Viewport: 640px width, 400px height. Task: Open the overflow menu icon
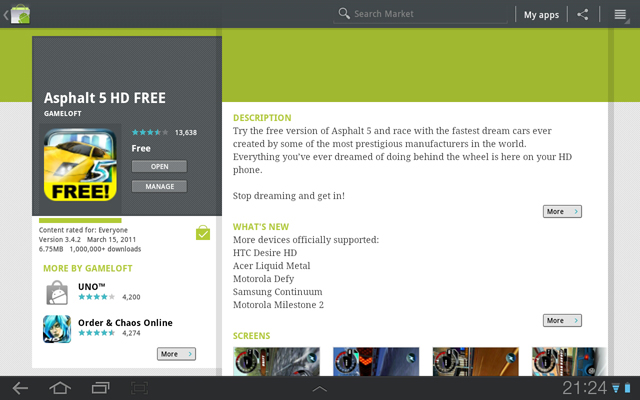[620, 15]
